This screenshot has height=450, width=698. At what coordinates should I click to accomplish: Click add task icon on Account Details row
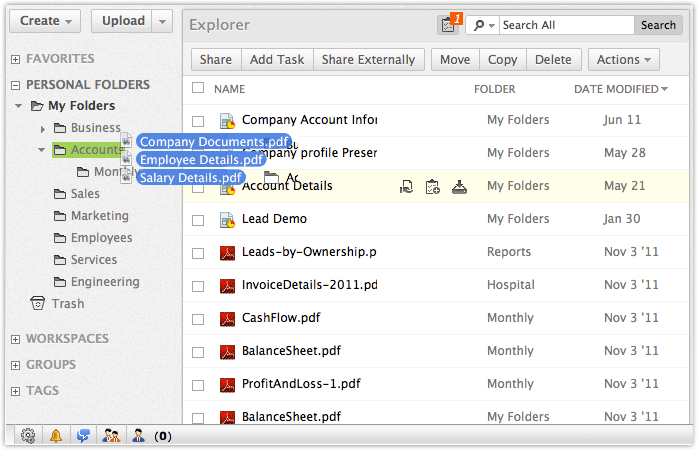click(x=432, y=186)
